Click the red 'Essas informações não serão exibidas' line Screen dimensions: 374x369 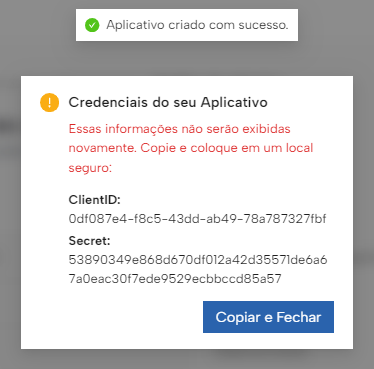(180, 129)
